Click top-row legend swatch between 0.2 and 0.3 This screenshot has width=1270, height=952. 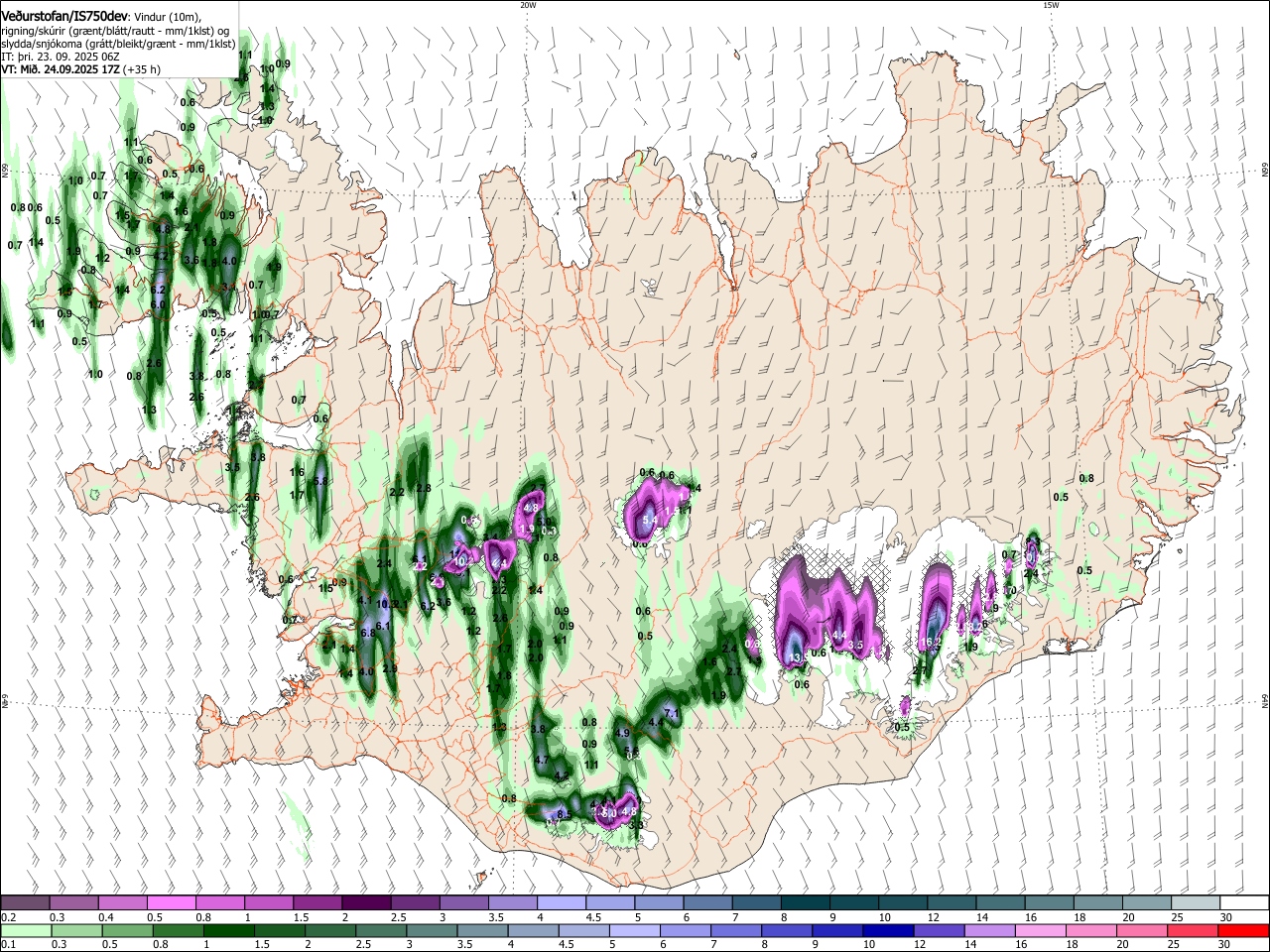pyautogui.click(x=25, y=903)
